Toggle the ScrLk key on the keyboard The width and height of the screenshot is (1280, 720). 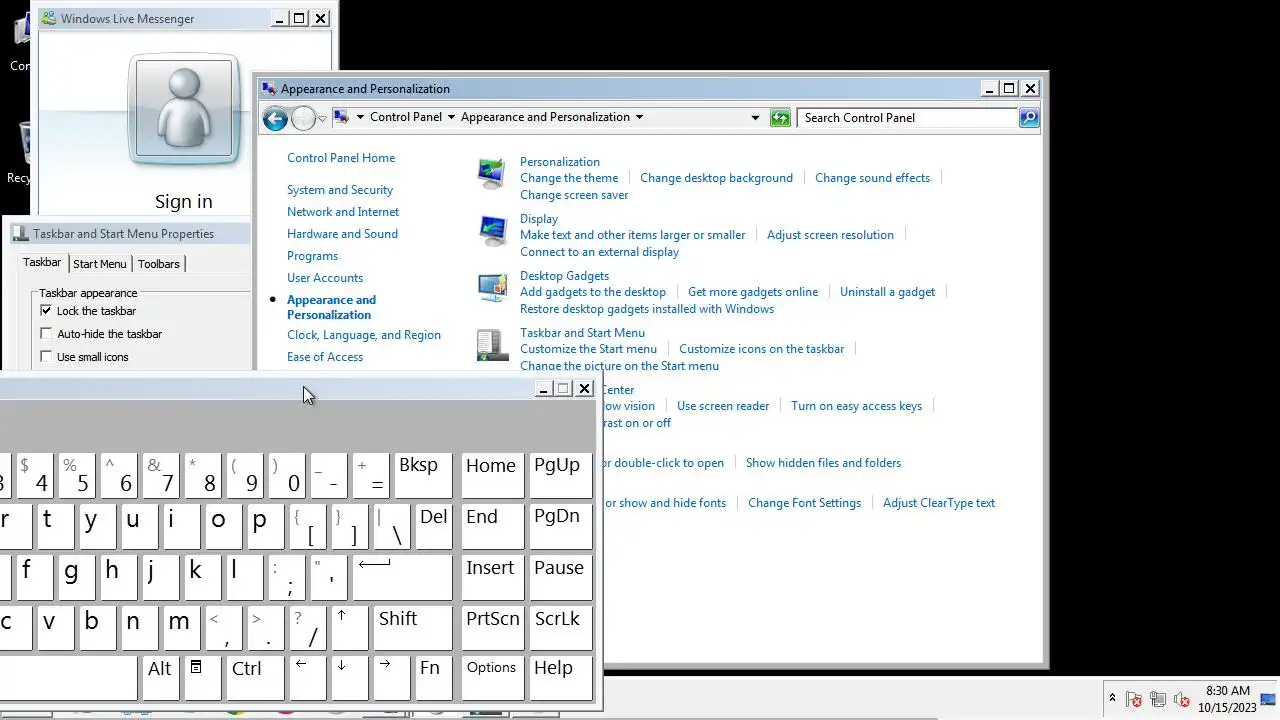point(561,628)
